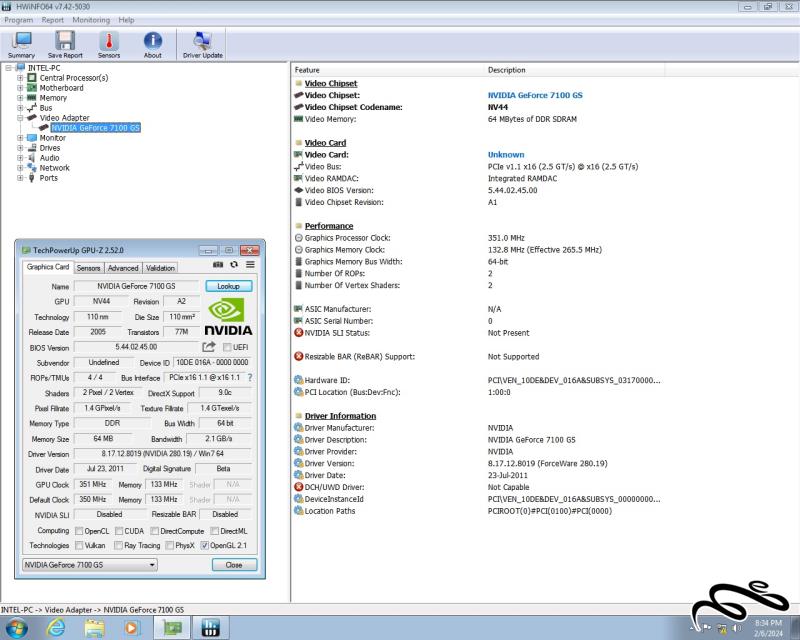The image size is (800, 640).
Task: Toggle the OpenGL 2.1 checkbox
Action: click(x=205, y=546)
